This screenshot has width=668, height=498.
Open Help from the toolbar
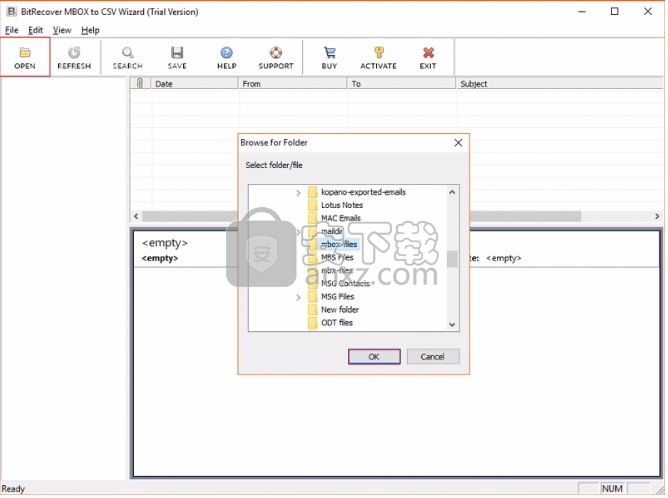227,58
